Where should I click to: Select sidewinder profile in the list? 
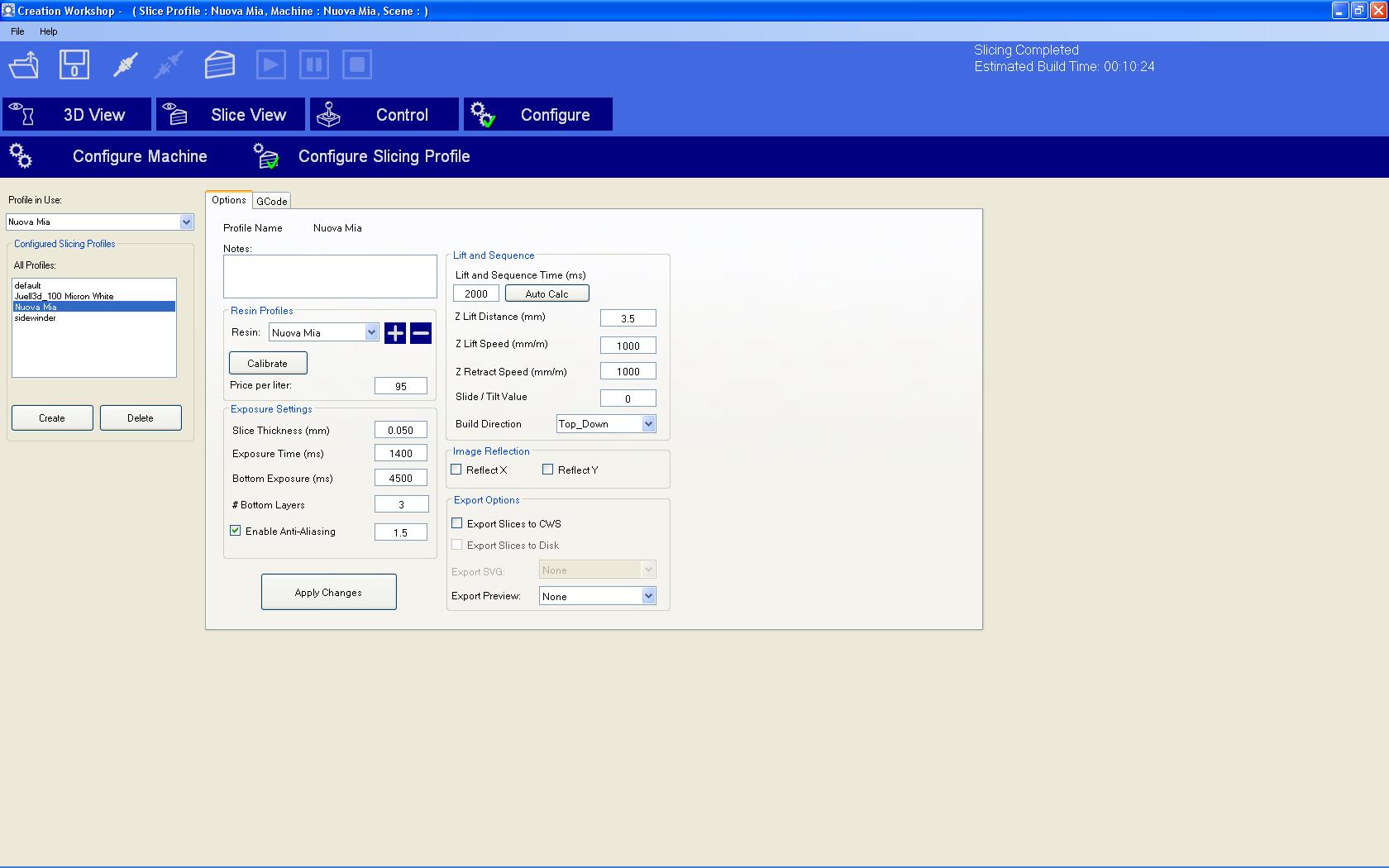[x=36, y=317]
